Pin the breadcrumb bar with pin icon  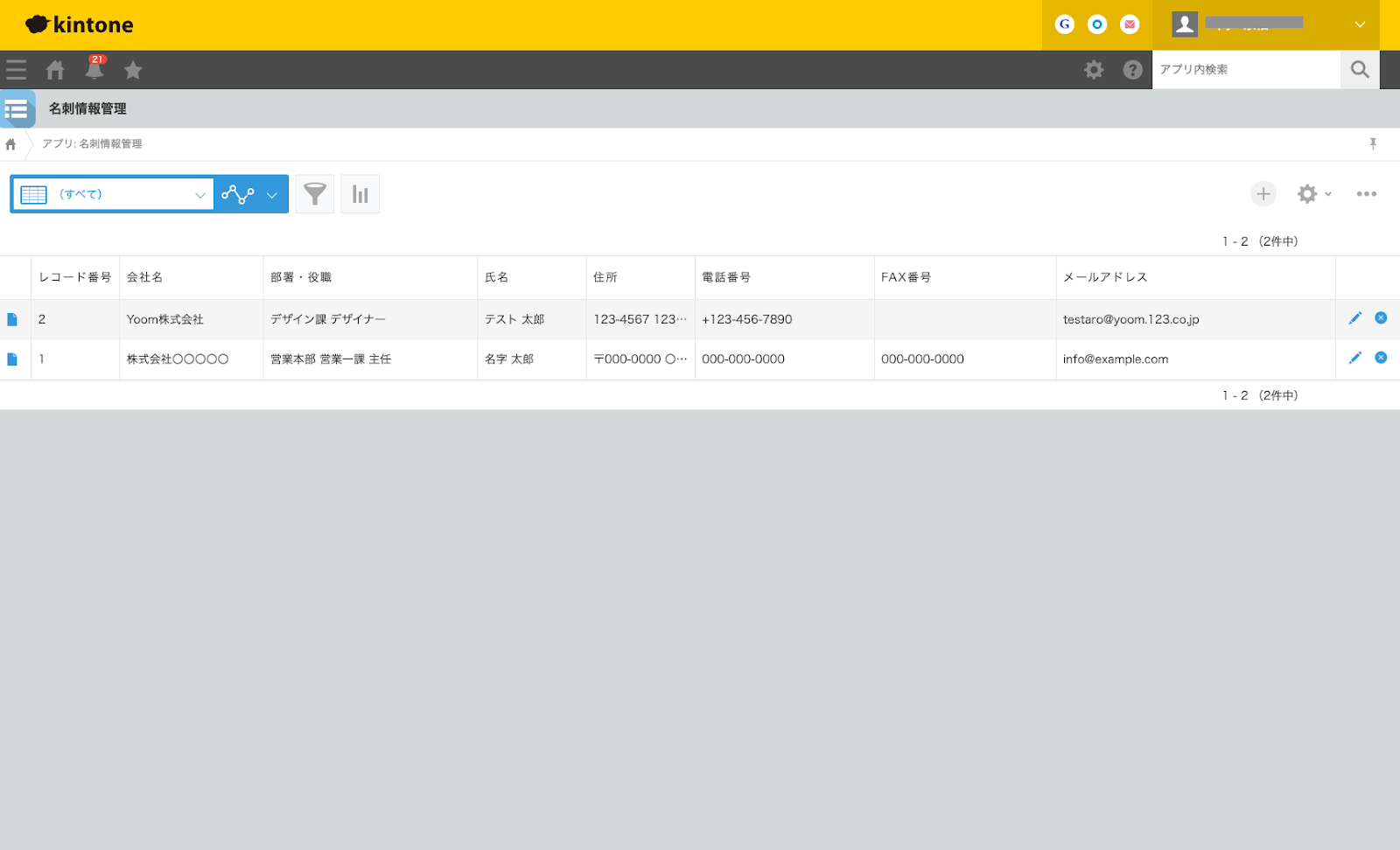point(1373,144)
